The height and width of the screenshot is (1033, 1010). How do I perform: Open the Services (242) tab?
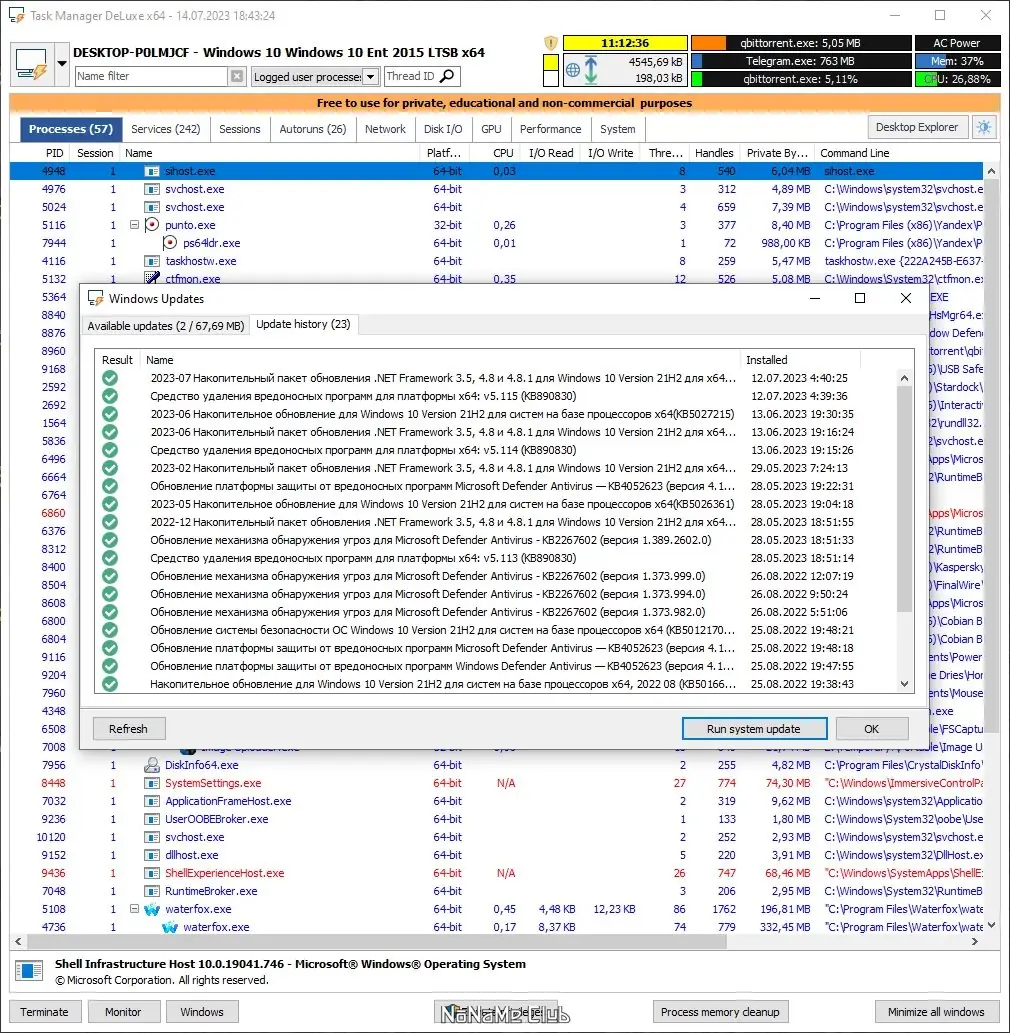[x=165, y=129]
